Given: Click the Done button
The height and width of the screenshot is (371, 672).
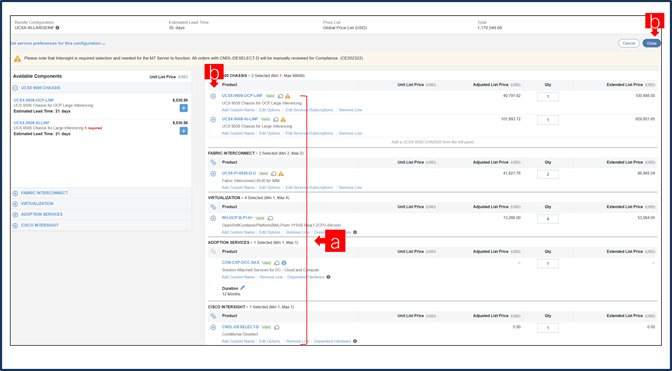Looking at the screenshot, I should tap(651, 43).
